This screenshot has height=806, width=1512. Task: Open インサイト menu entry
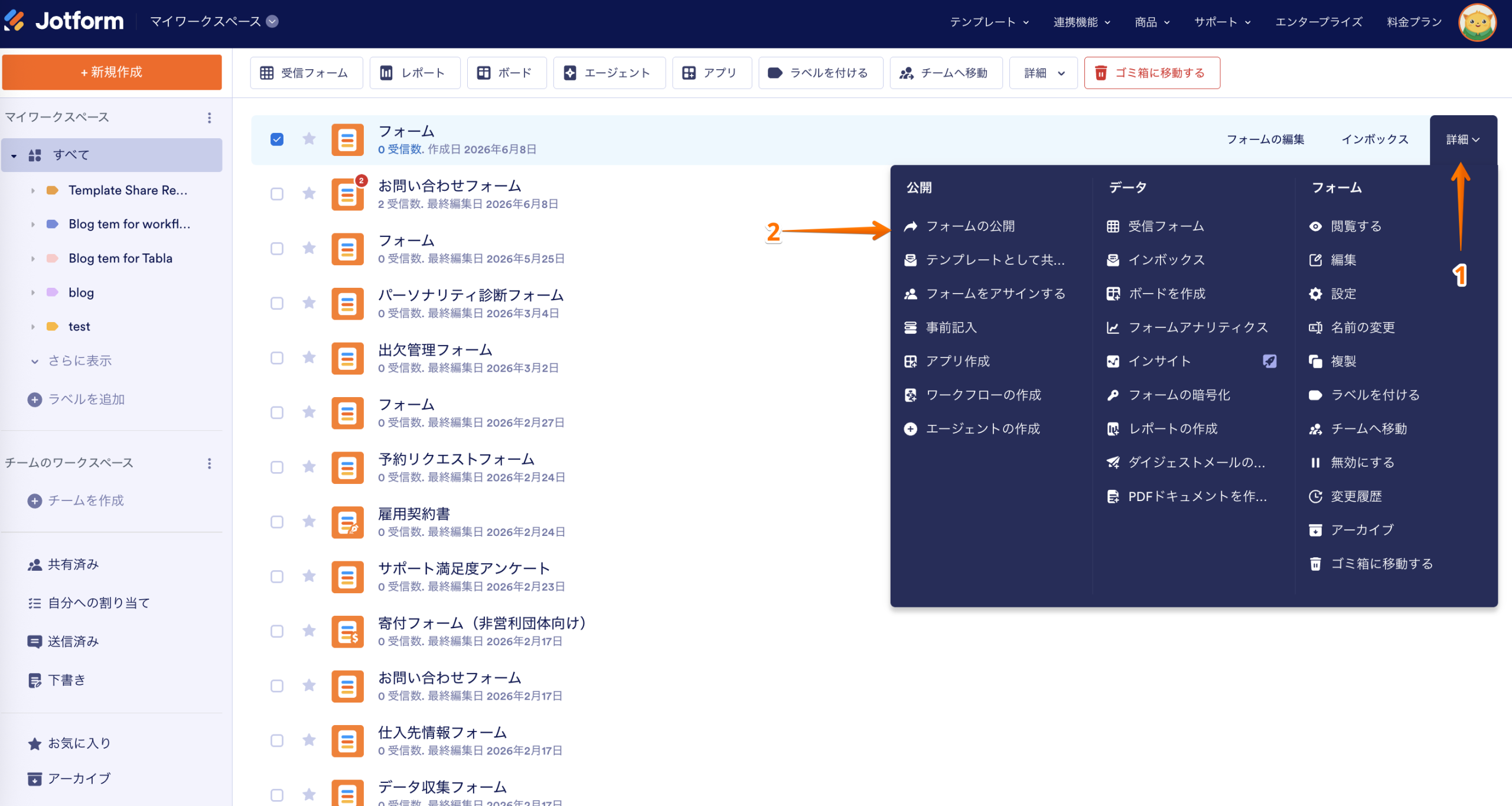pos(1149,361)
